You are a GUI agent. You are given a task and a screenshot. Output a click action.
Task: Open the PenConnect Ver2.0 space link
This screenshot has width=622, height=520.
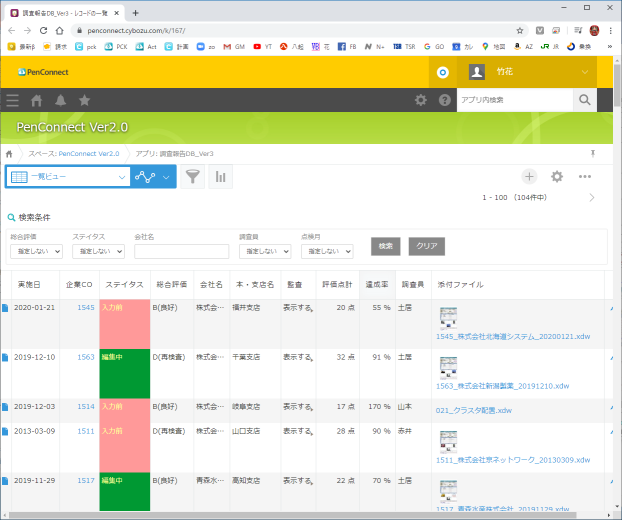(x=89, y=154)
